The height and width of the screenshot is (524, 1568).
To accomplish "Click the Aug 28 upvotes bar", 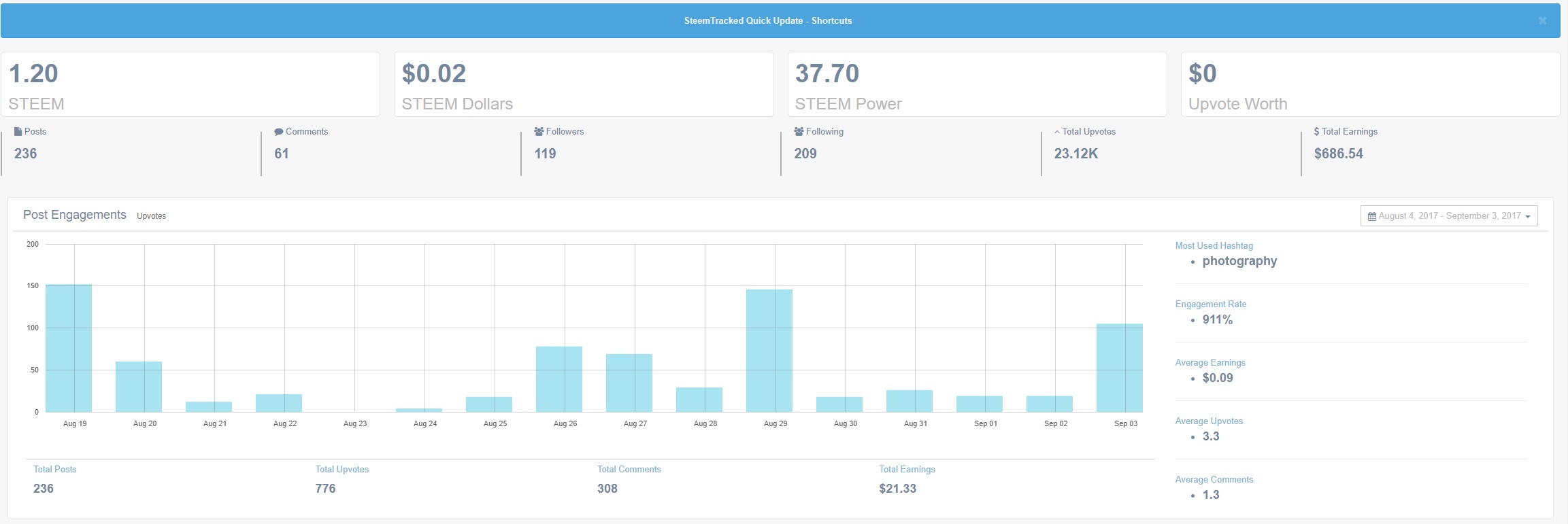I will 699,400.
